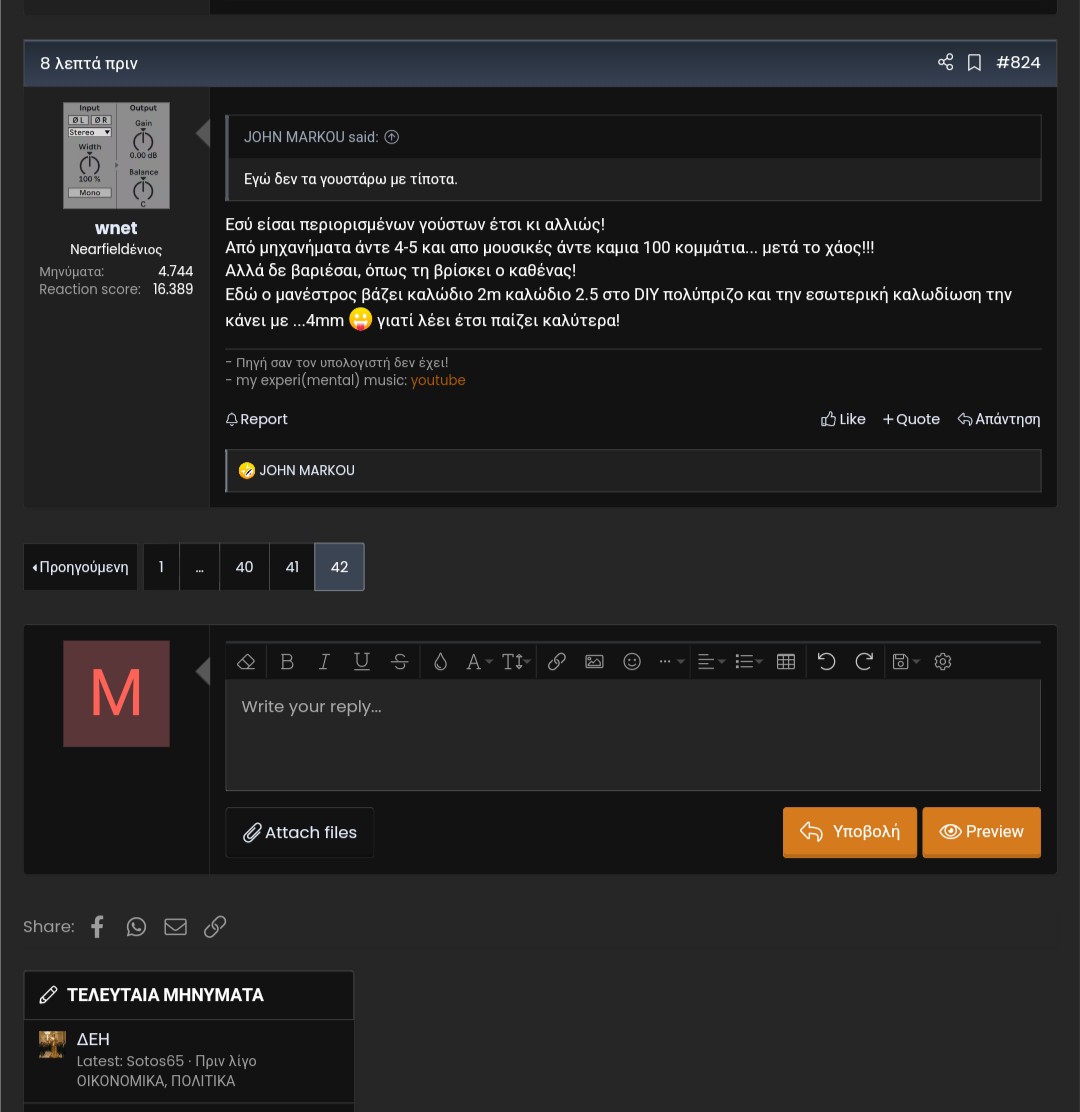The height and width of the screenshot is (1112, 1080).
Task: Toggle BB code mode gear icon
Action: click(x=942, y=662)
